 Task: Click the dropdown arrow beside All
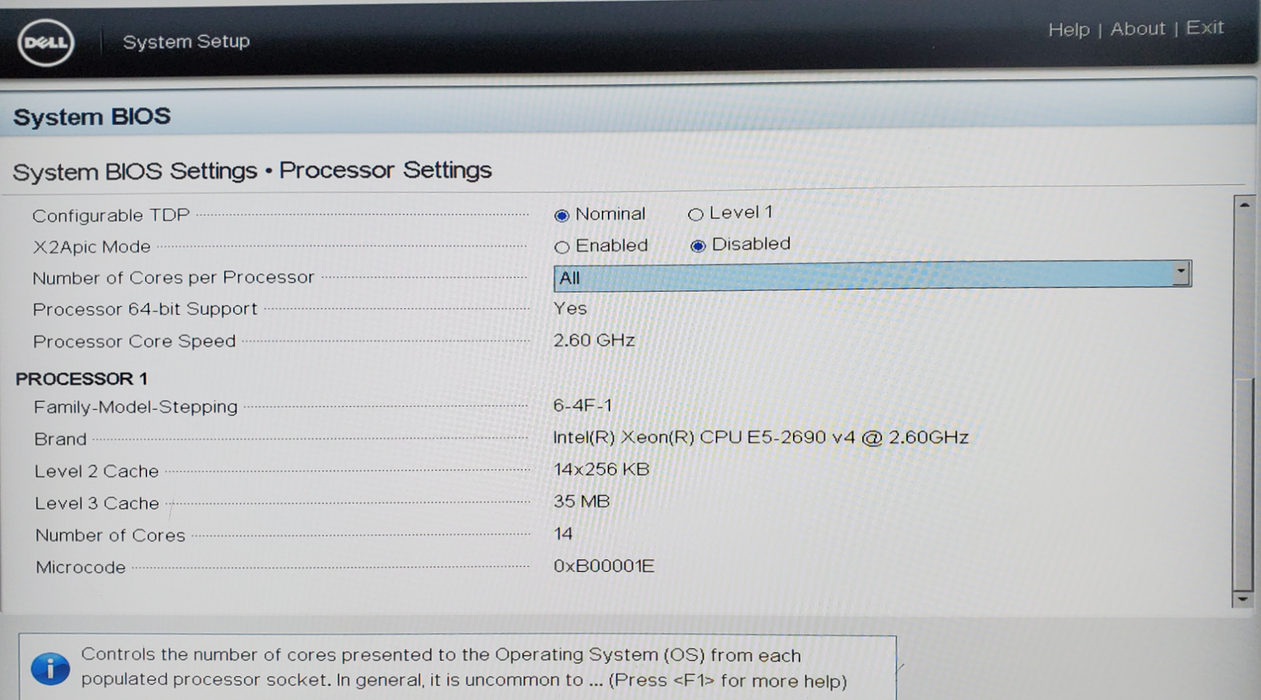1182,272
